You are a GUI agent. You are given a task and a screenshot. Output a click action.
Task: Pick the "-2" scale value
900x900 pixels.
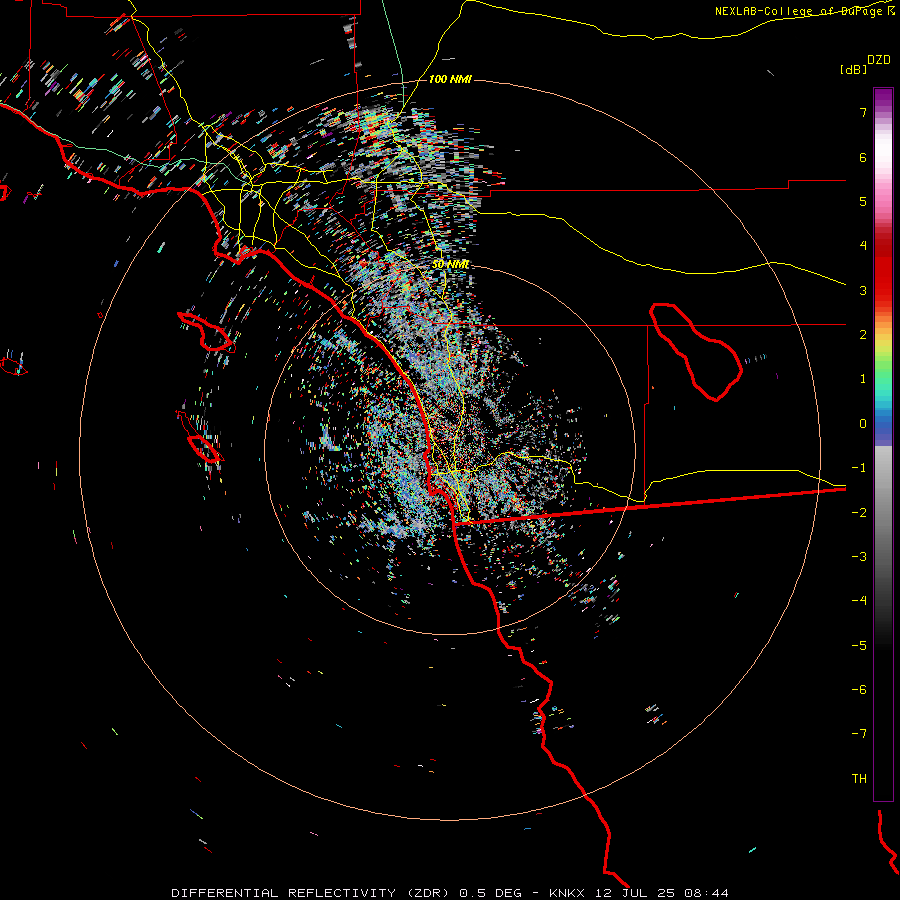[859, 513]
